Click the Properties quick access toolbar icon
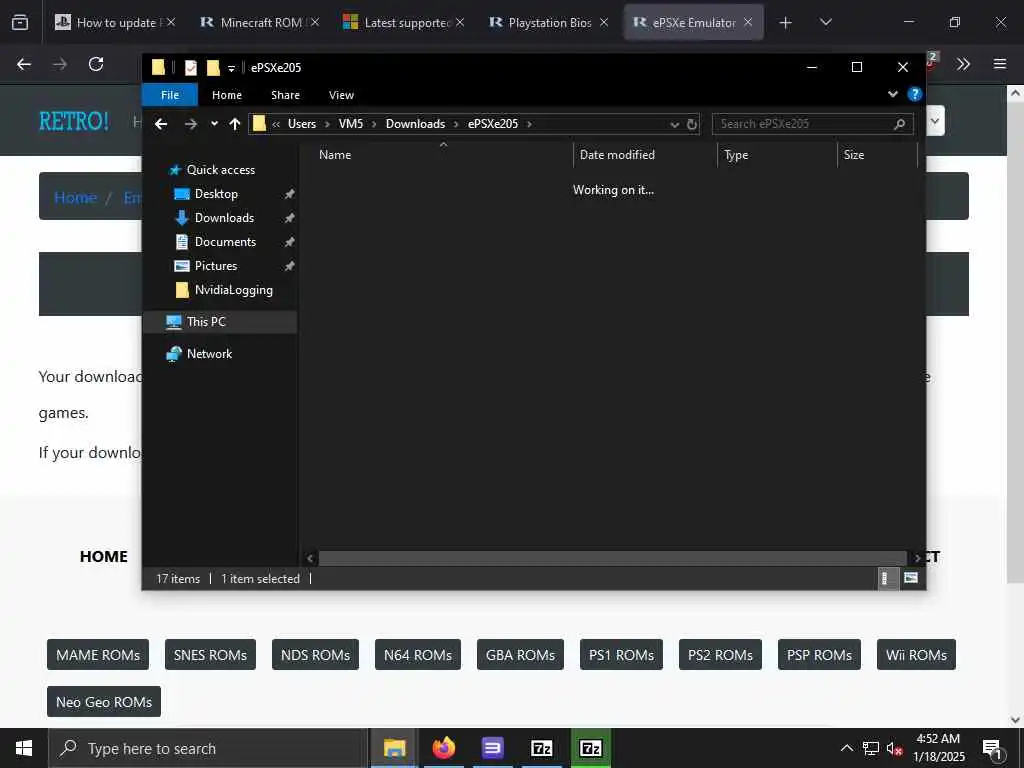The height and width of the screenshot is (768, 1024). (x=191, y=67)
